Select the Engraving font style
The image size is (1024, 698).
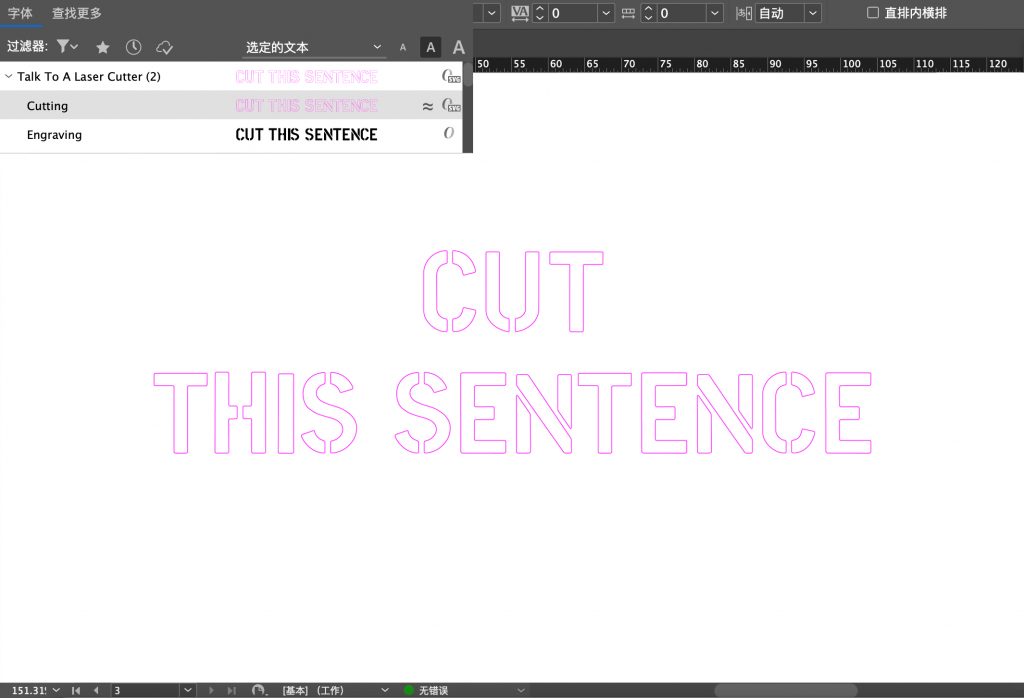pyautogui.click(x=231, y=135)
